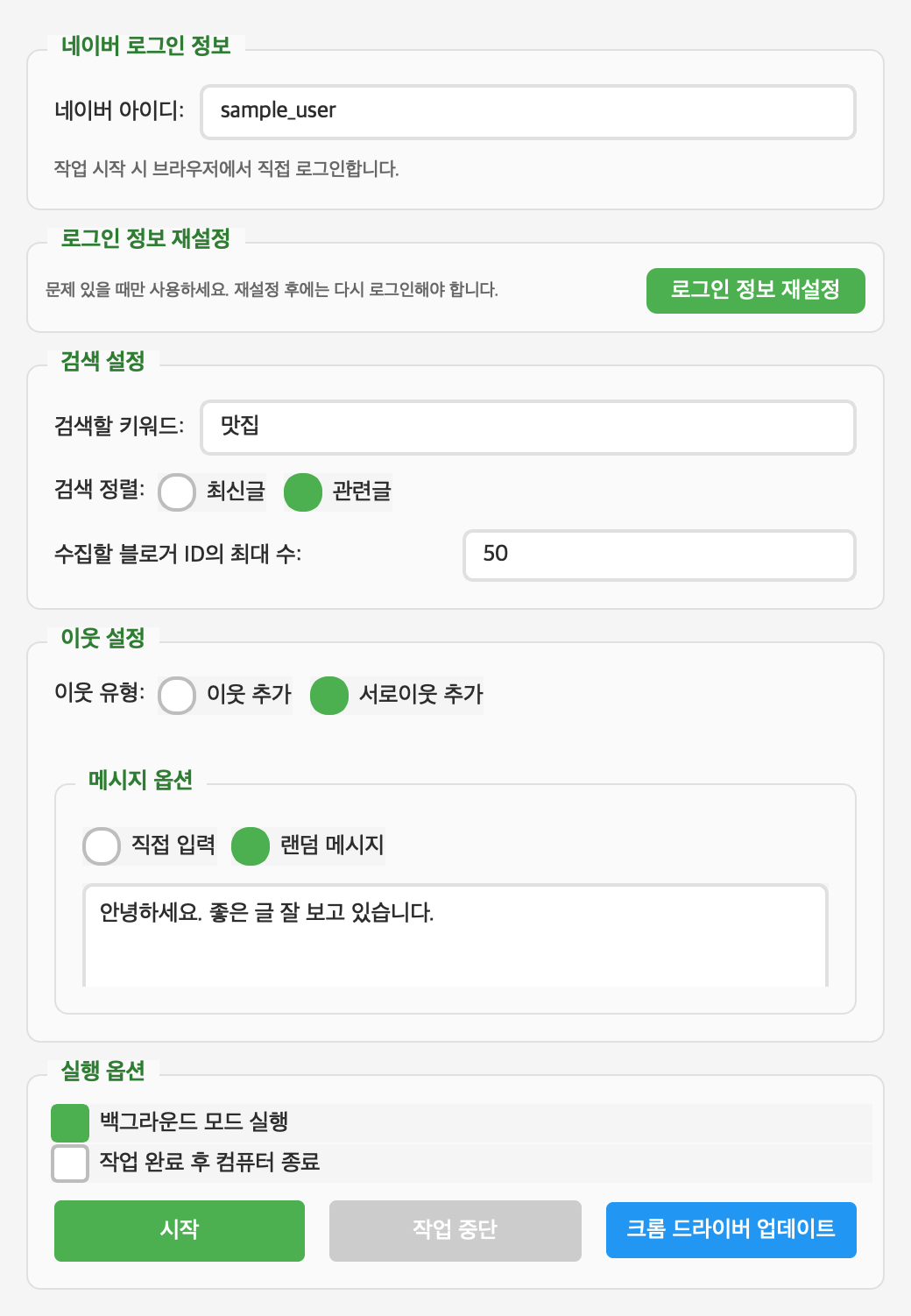Click the 작업 중단 button
The image size is (911, 1316).
coord(455,1230)
